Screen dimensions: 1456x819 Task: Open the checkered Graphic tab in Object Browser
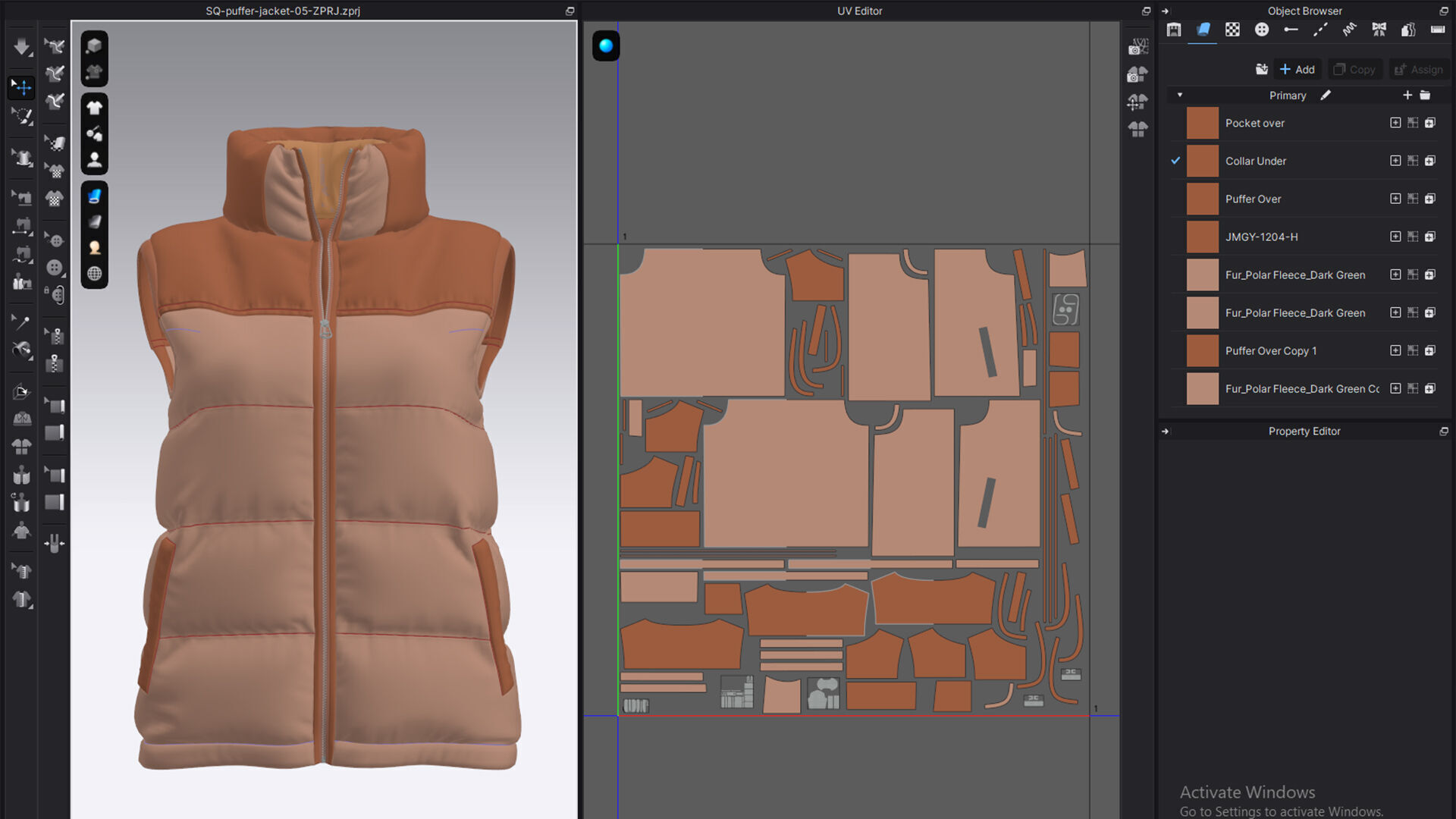pos(1232,30)
